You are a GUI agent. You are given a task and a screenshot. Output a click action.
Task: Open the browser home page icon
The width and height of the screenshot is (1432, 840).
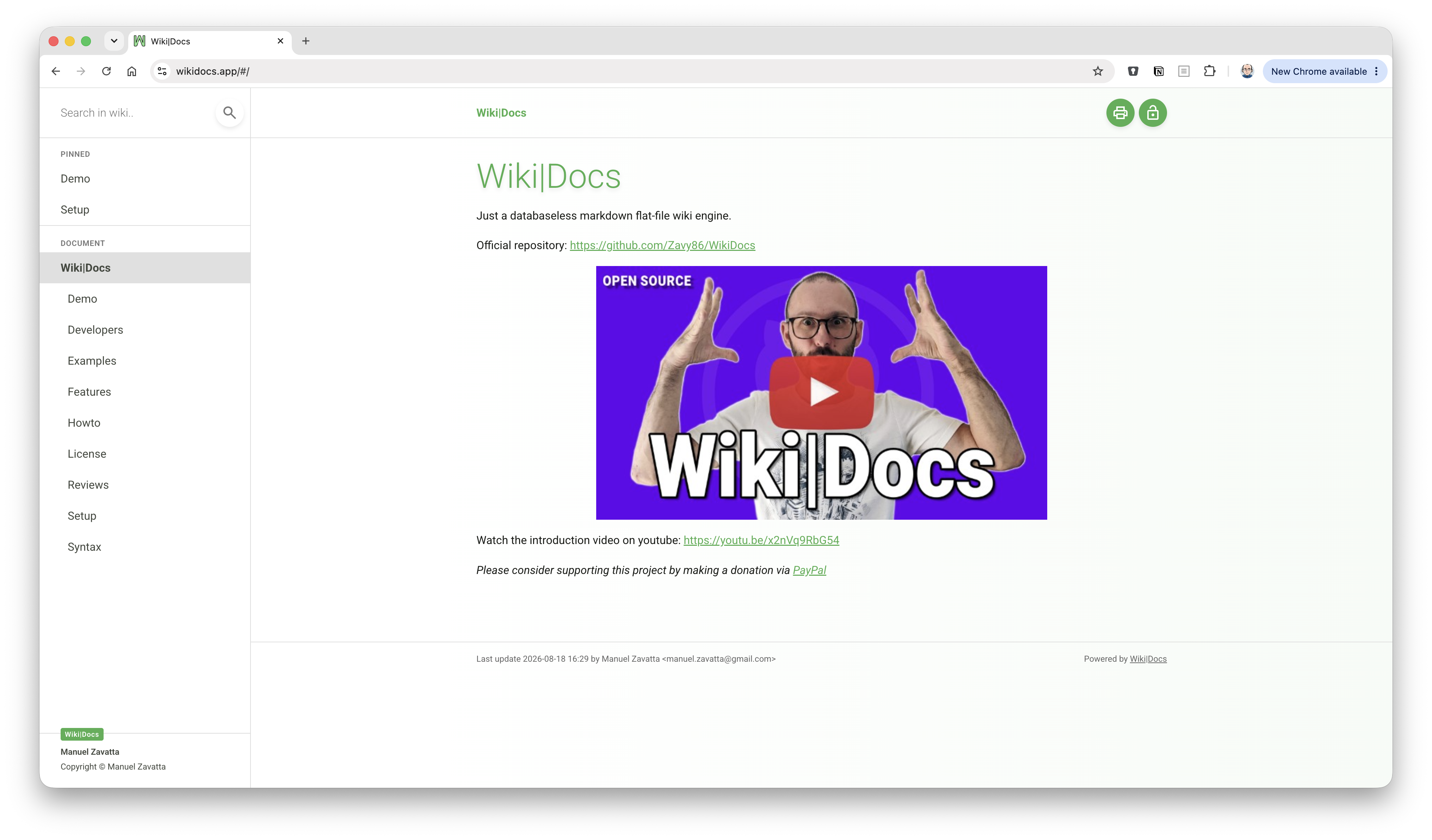pos(132,71)
